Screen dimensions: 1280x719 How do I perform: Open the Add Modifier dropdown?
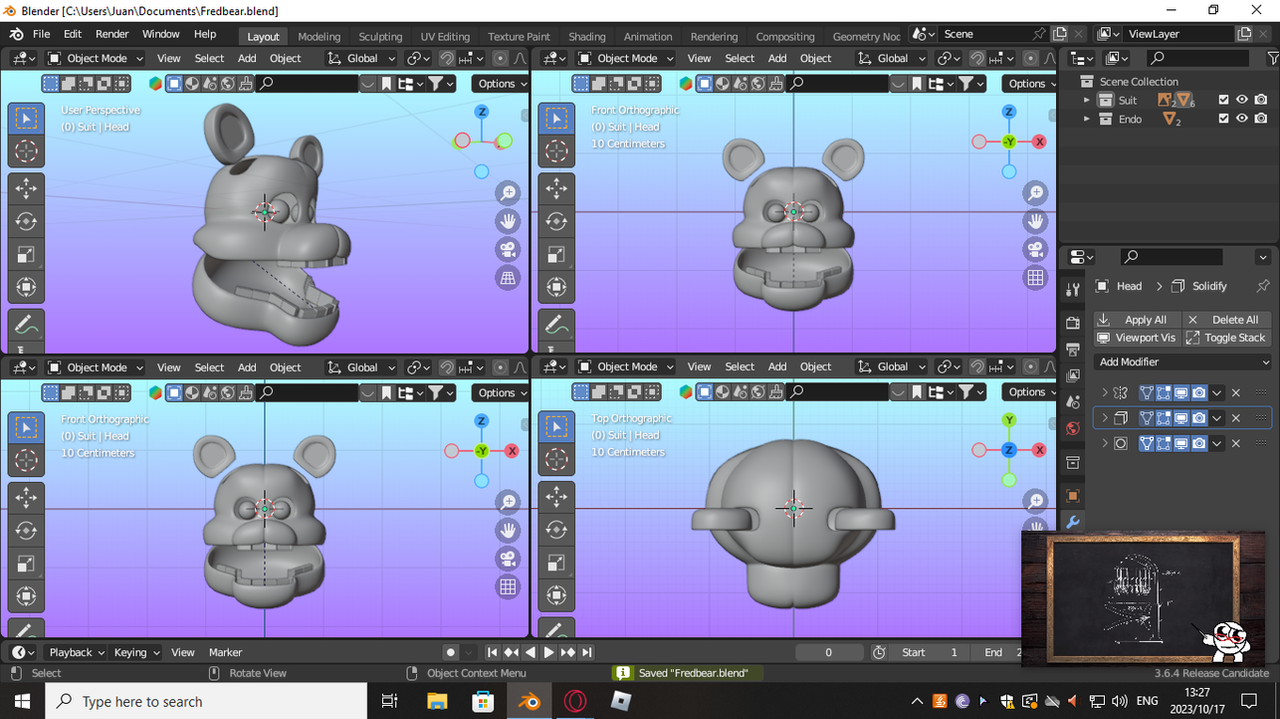coord(1183,362)
